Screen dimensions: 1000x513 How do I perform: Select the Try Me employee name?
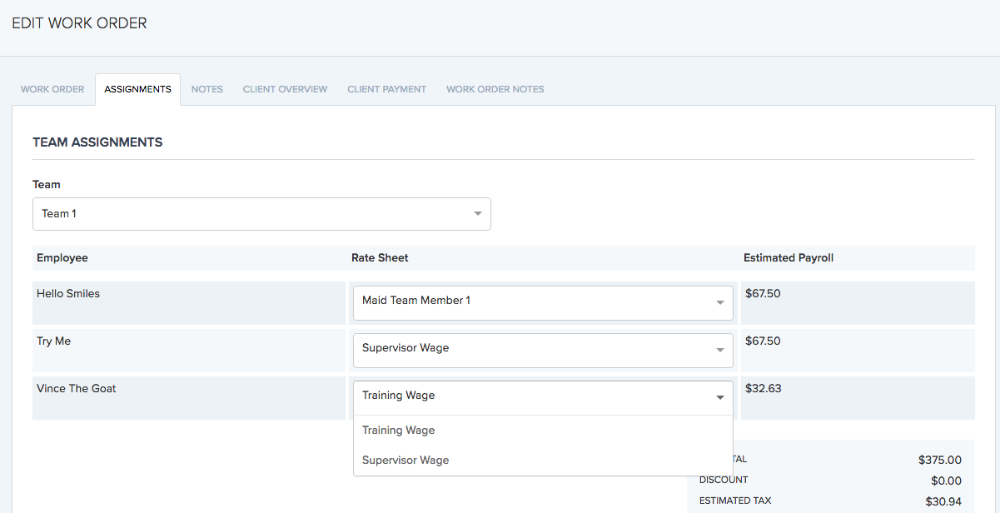pos(54,341)
